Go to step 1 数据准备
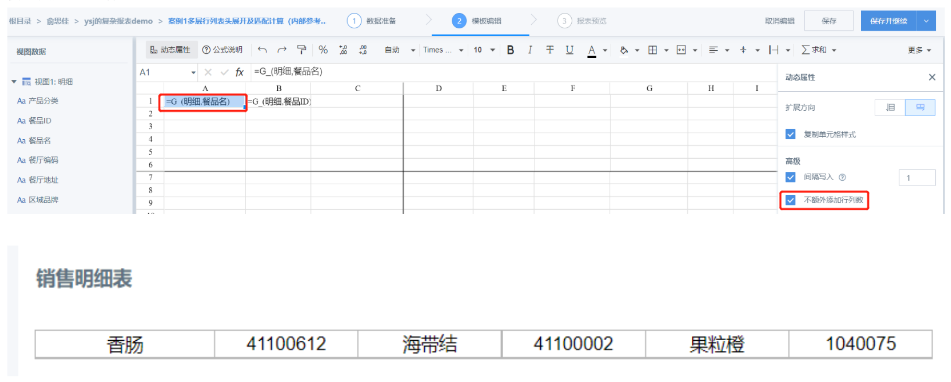951x382 pixels. click(x=372, y=21)
